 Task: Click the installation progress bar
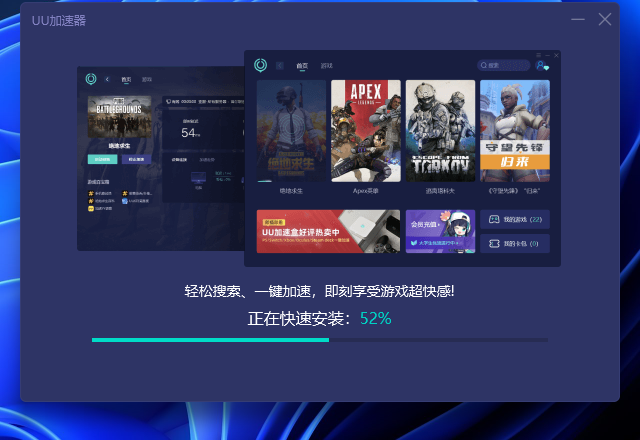(319, 340)
